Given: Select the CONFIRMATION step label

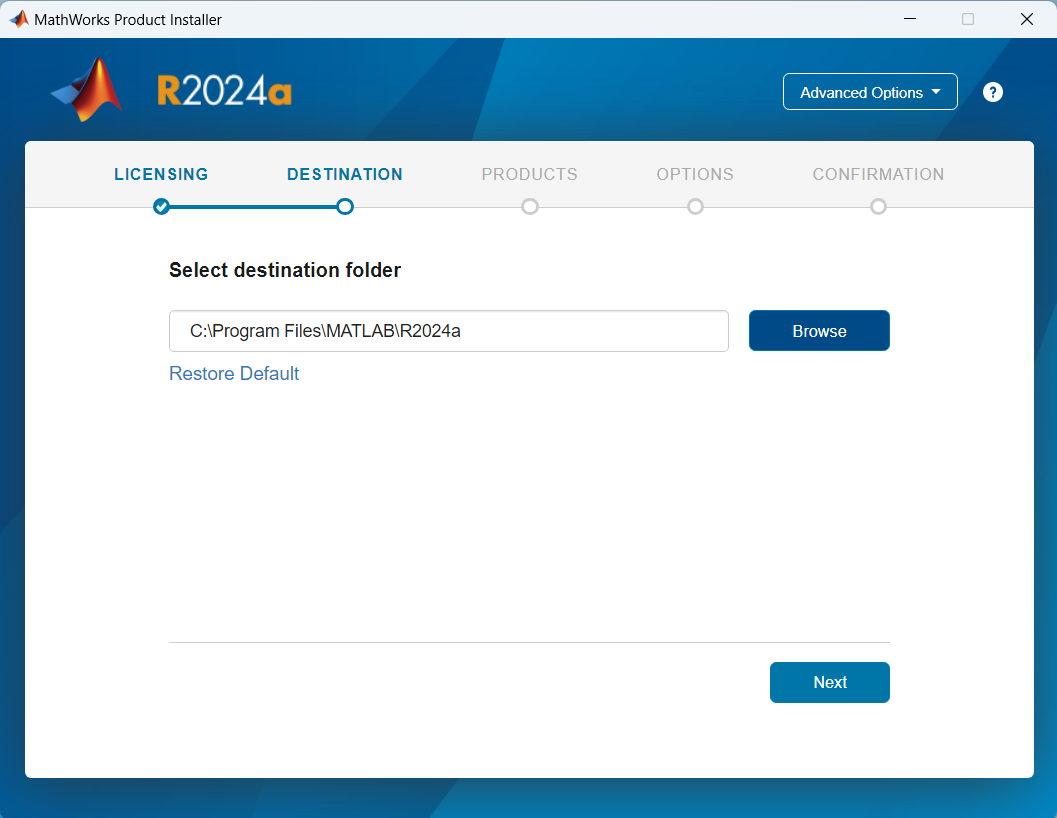Looking at the screenshot, I should click(878, 174).
